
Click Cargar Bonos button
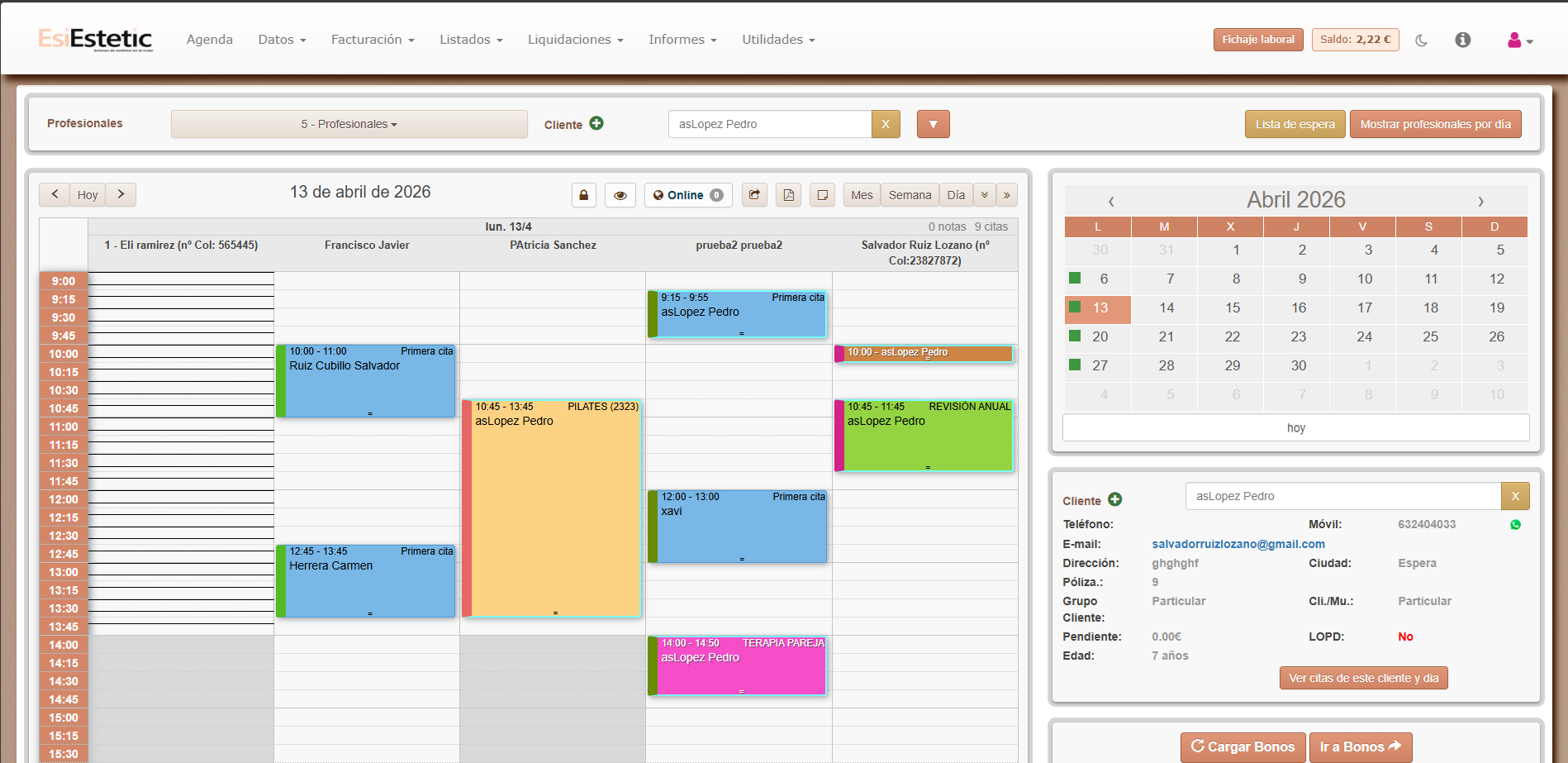(1243, 746)
